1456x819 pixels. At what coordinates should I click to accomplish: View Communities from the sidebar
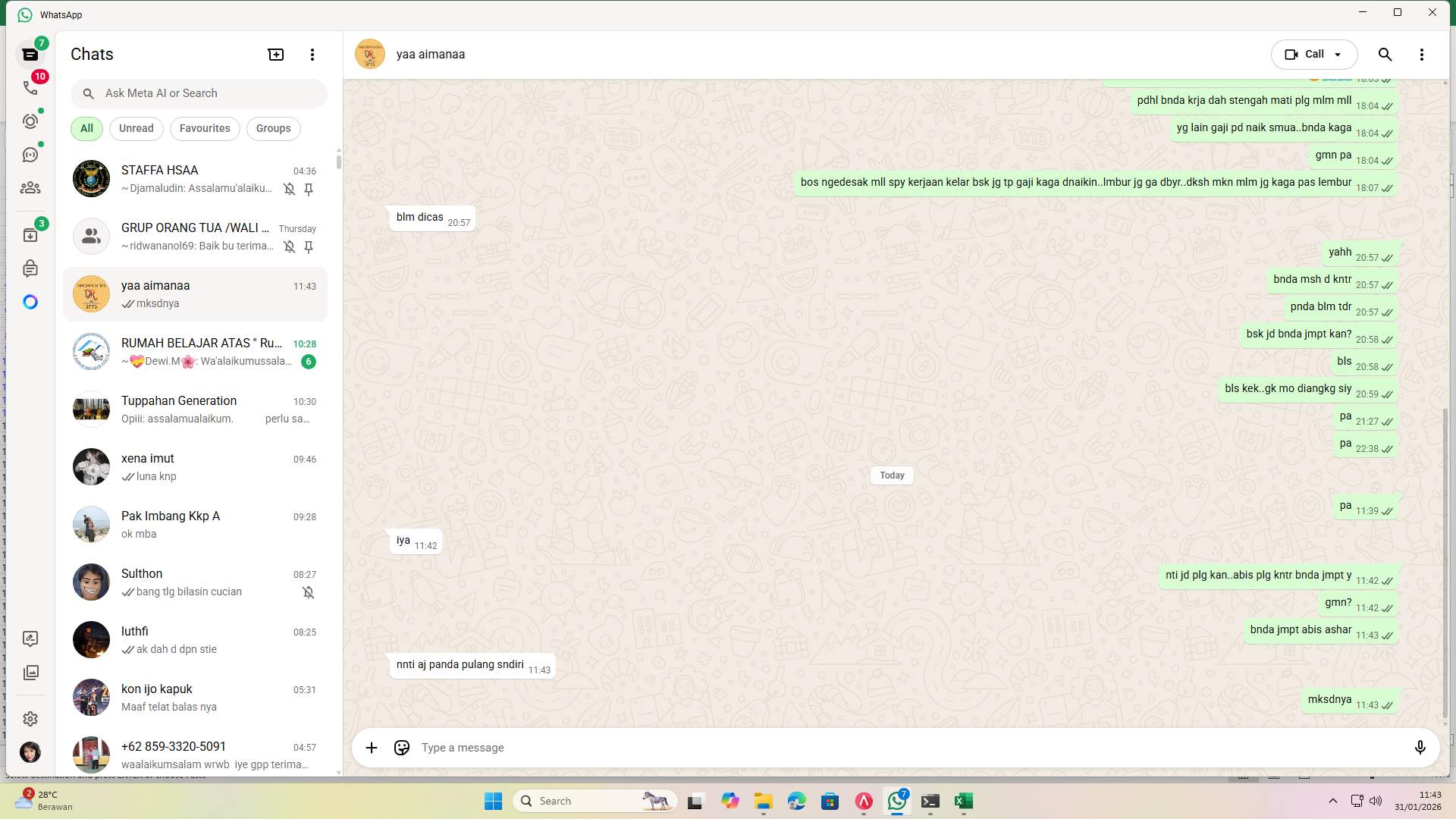click(x=30, y=188)
